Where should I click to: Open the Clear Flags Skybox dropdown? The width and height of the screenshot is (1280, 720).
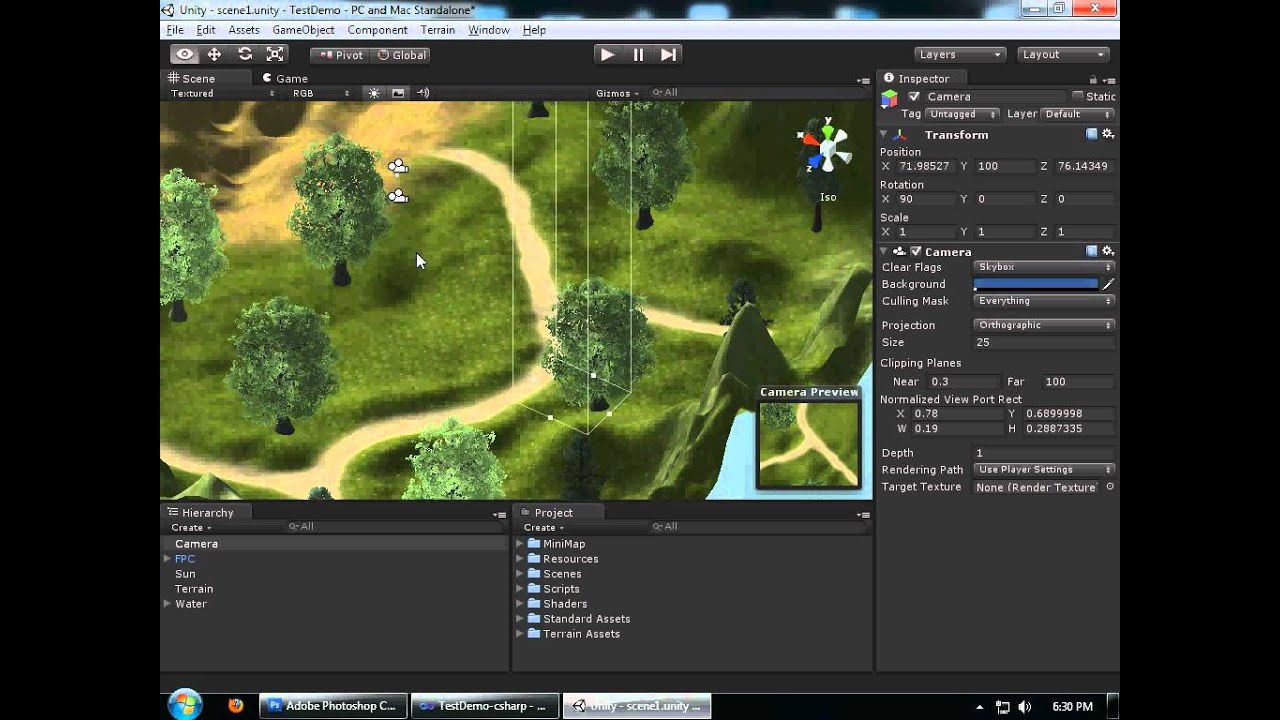point(1043,268)
